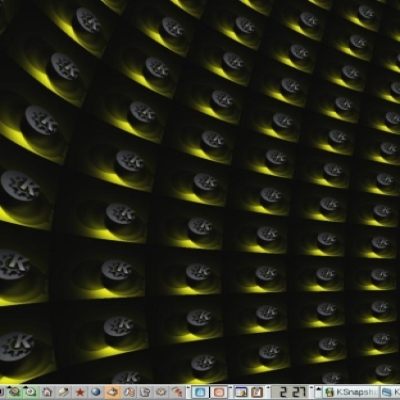Launch the red star icon in panel
This screenshot has height=400, width=400.
(80, 392)
